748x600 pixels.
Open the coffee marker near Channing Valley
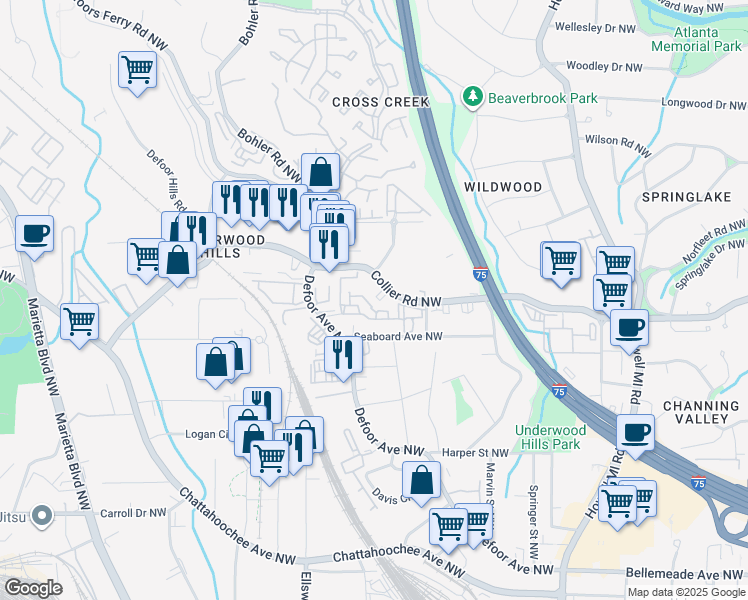click(637, 434)
